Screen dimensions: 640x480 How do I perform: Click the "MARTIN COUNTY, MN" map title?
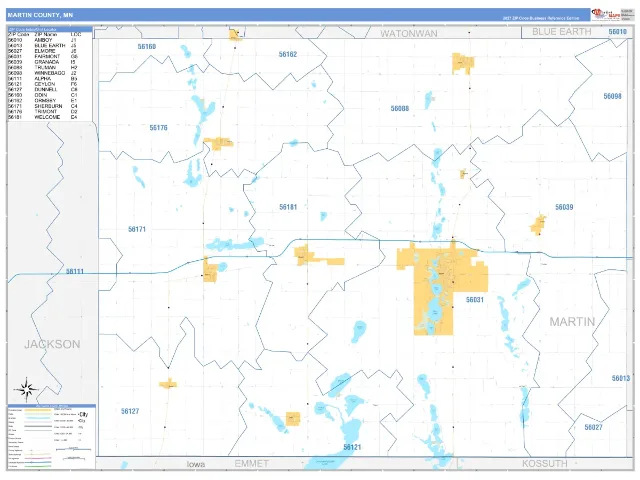(x=40, y=15)
